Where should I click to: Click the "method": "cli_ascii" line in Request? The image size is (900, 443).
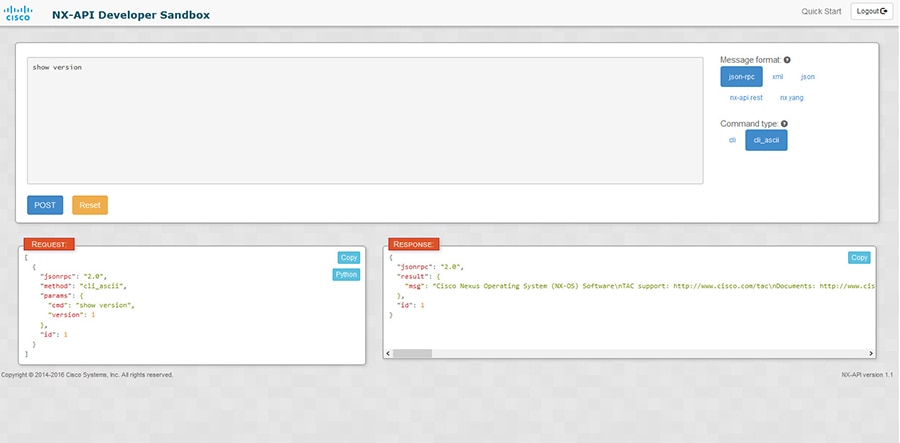pos(83,286)
